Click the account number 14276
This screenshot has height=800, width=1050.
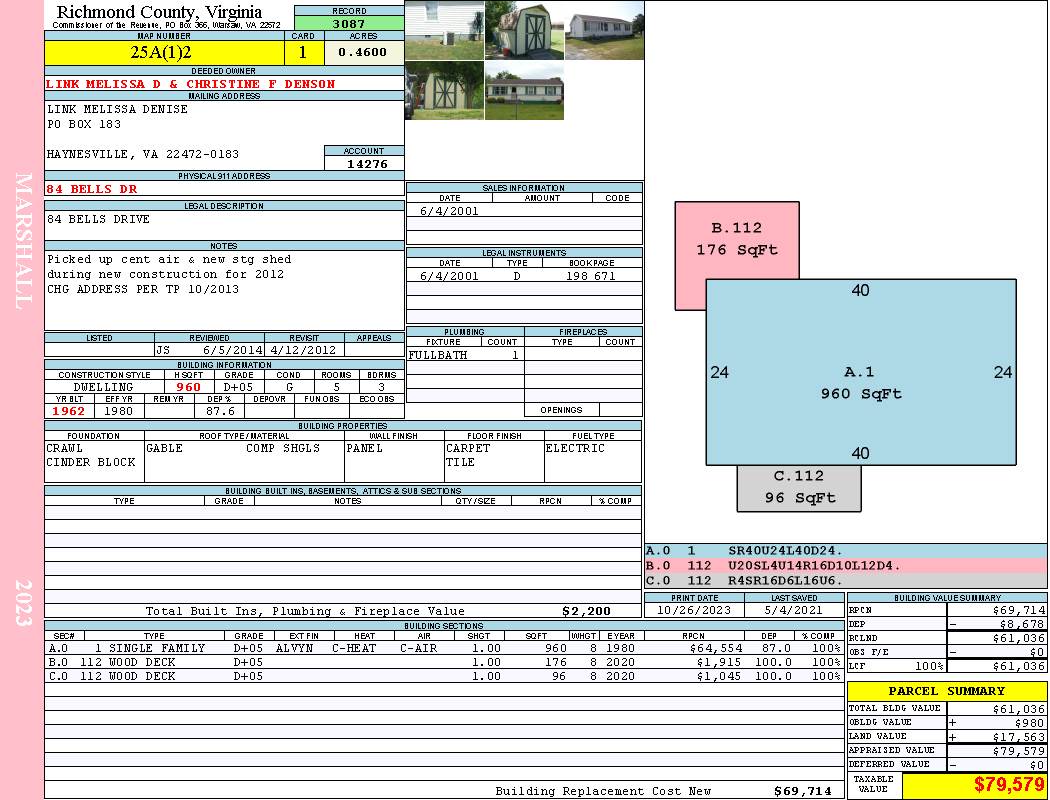[365, 164]
